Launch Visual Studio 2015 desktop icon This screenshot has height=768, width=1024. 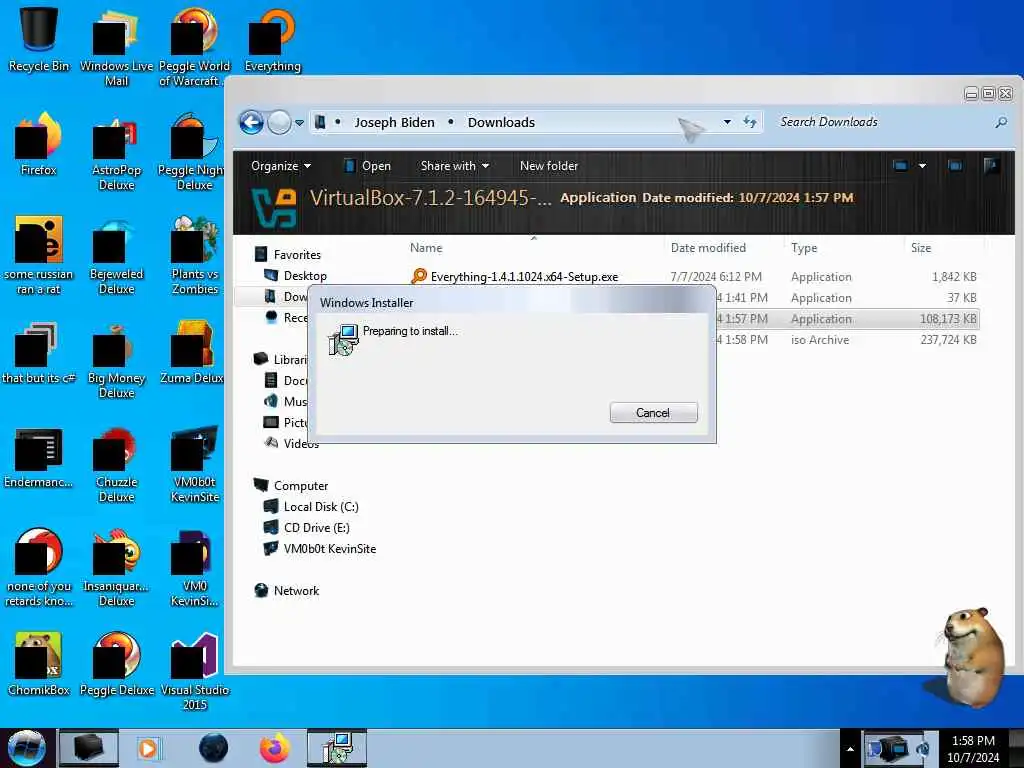194,671
